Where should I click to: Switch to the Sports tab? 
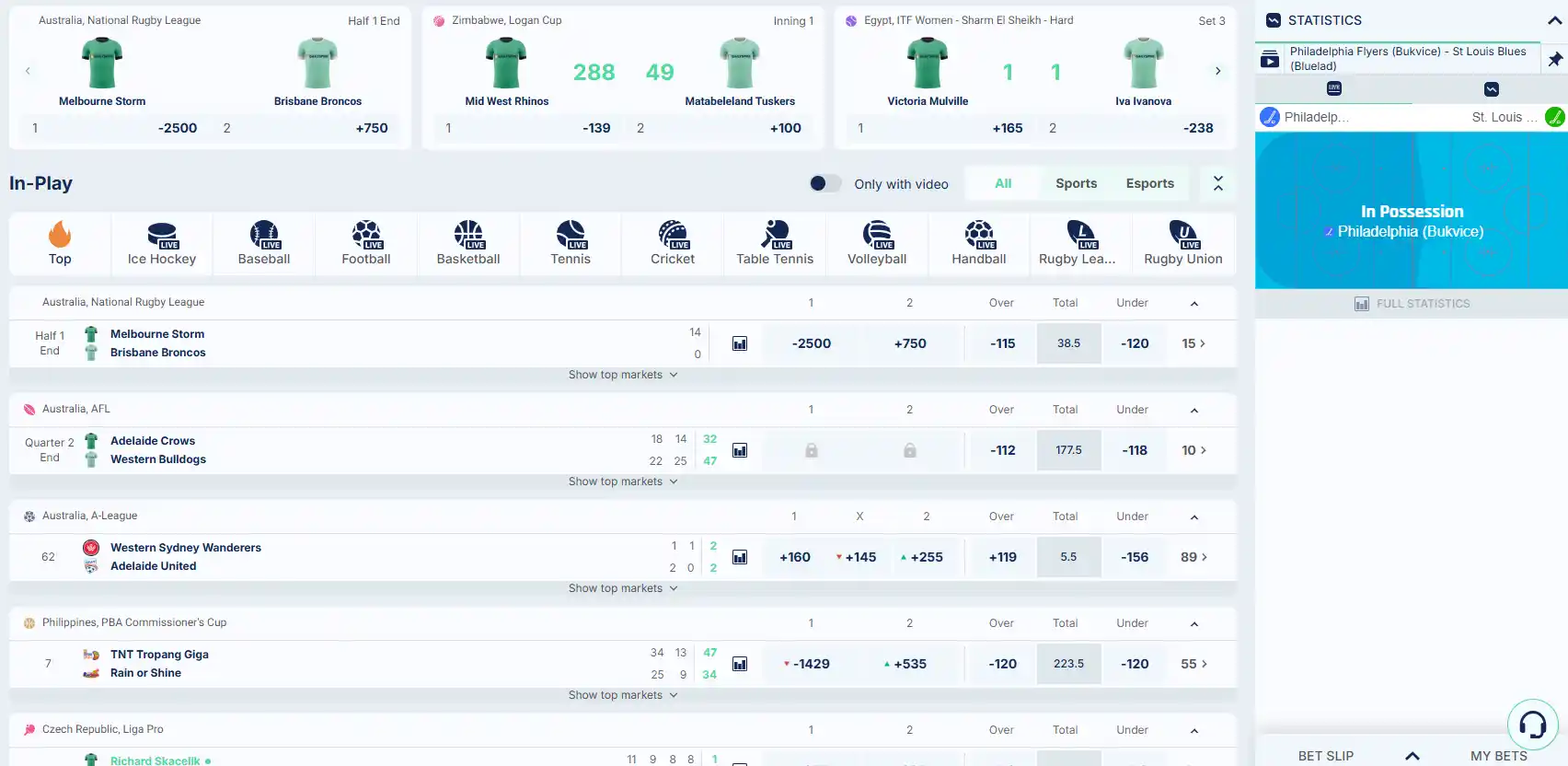click(x=1076, y=183)
